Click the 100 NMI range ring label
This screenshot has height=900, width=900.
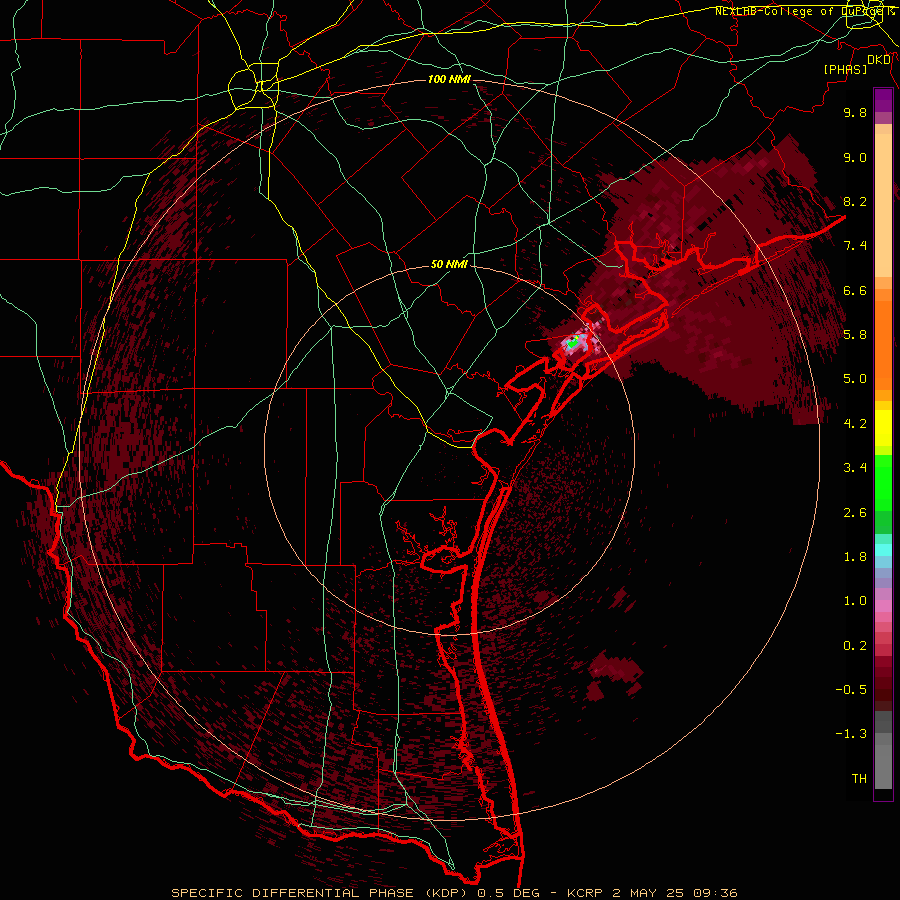pos(449,79)
